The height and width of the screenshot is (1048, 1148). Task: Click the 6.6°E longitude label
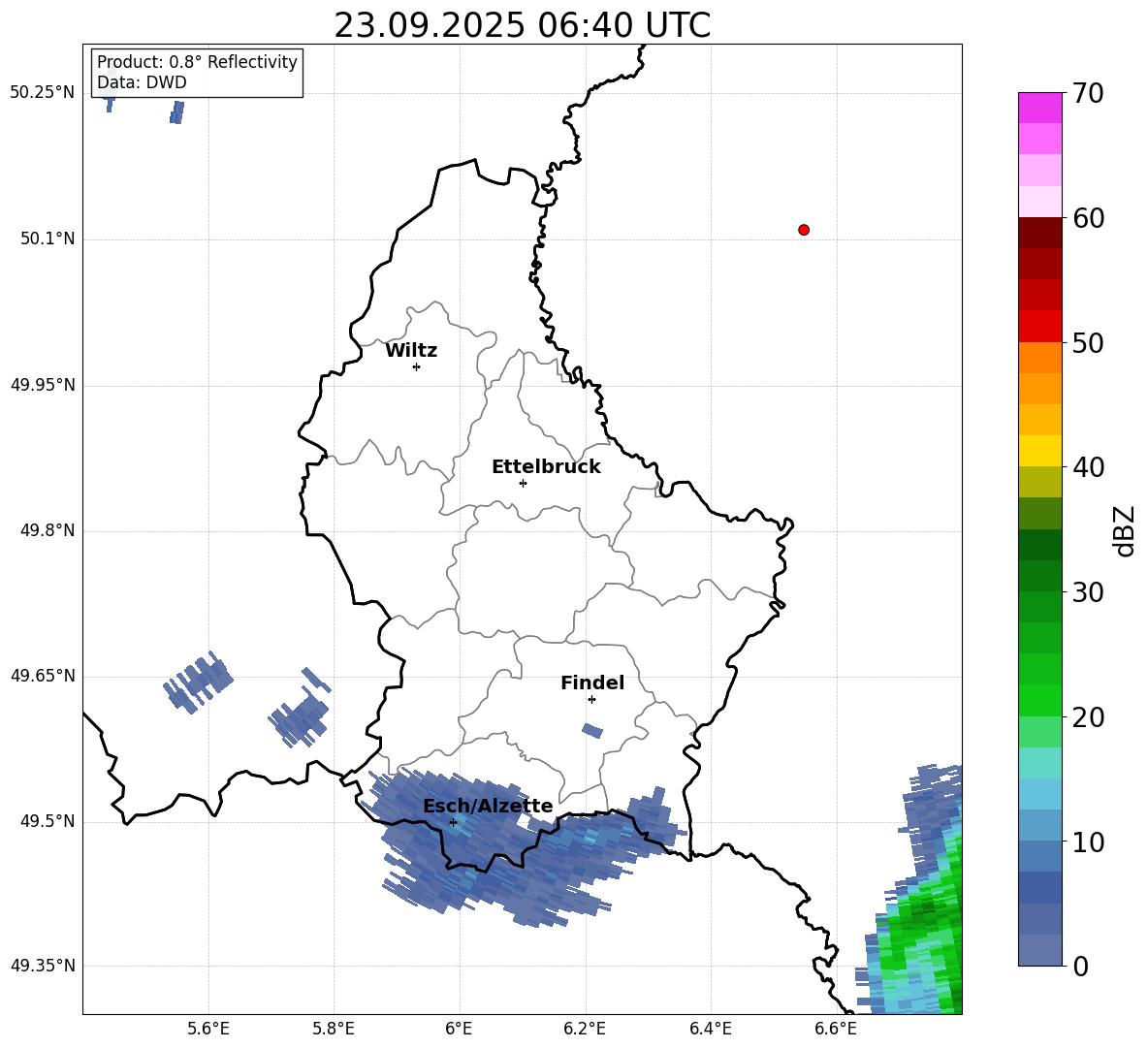coord(836,1029)
